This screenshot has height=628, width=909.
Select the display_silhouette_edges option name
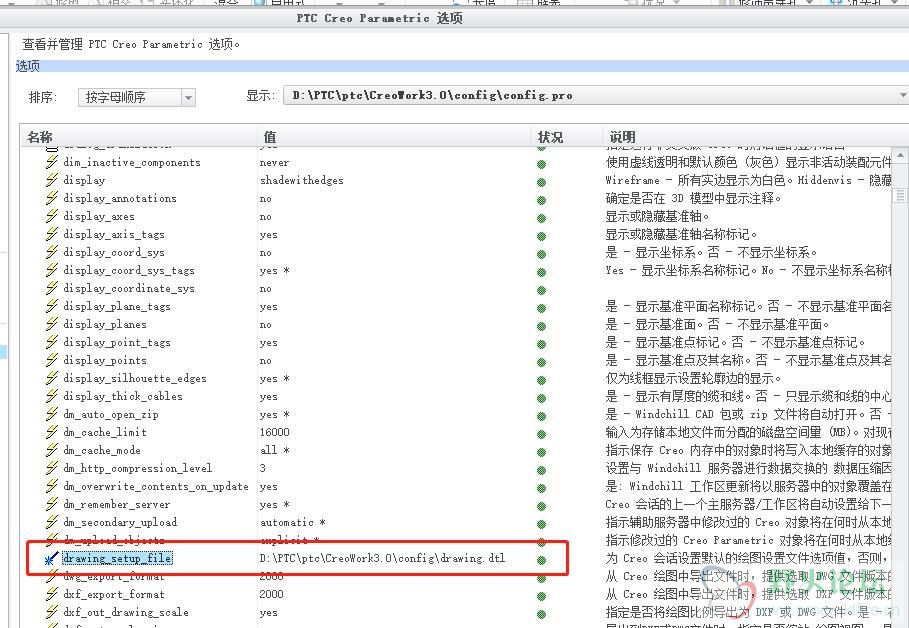(x=135, y=378)
